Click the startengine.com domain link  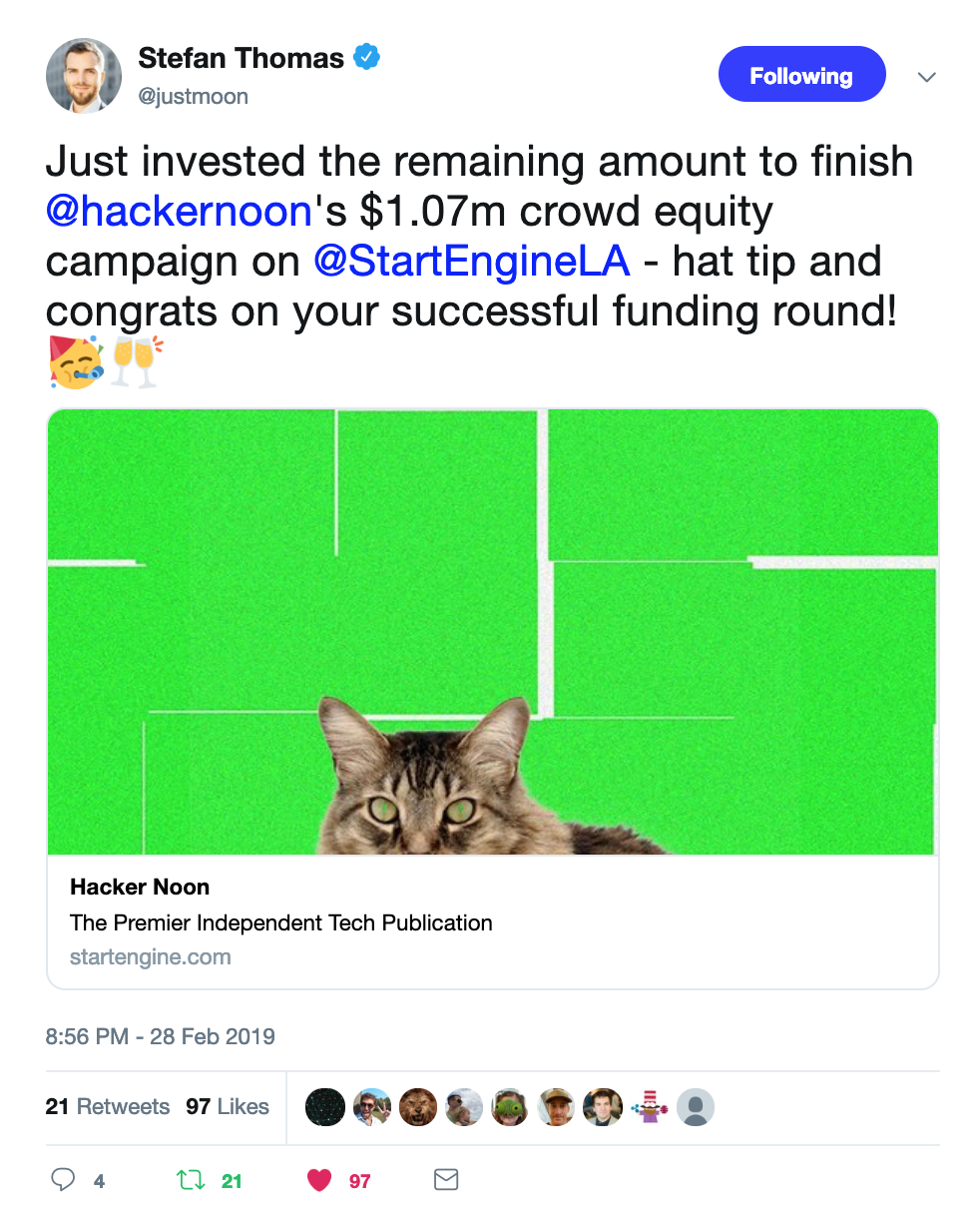click(151, 956)
